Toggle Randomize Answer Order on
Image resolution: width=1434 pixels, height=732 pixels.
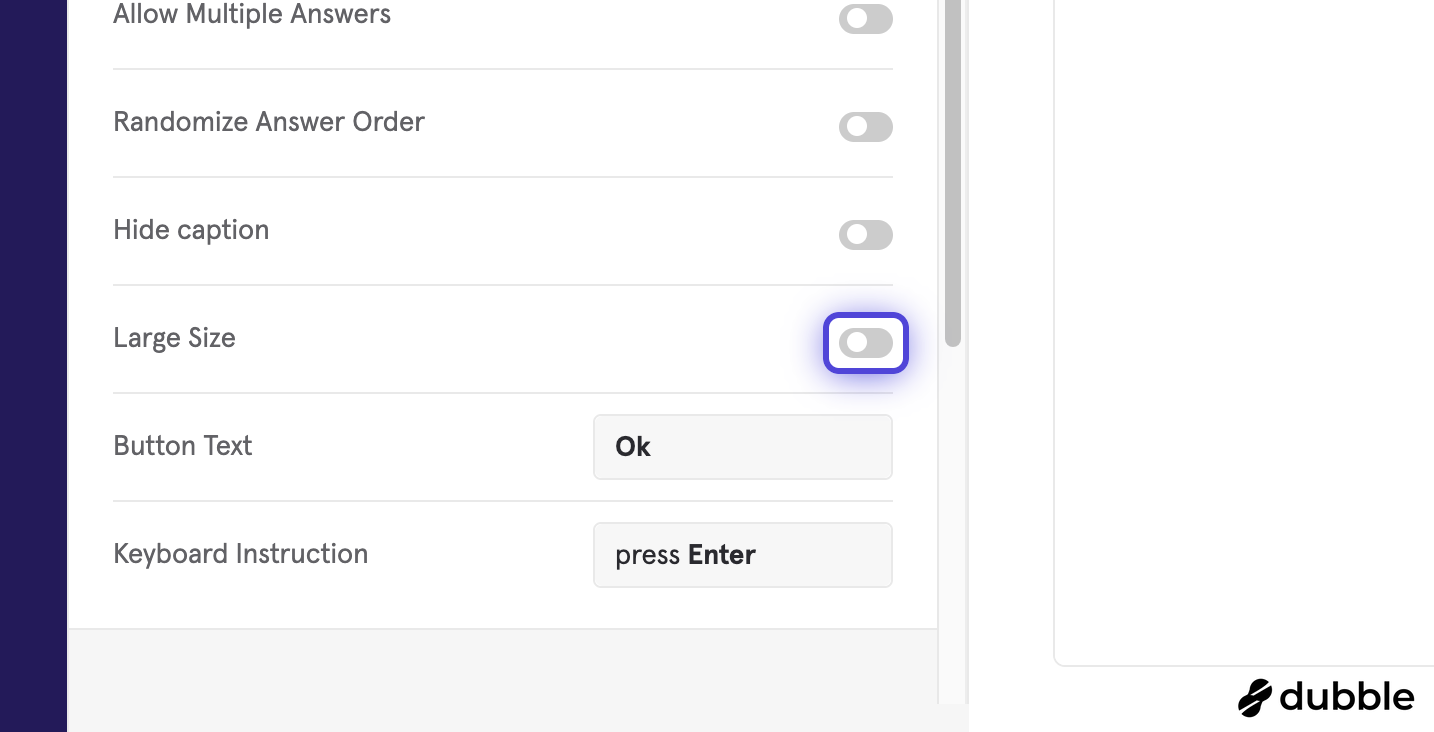coord(866,127)
